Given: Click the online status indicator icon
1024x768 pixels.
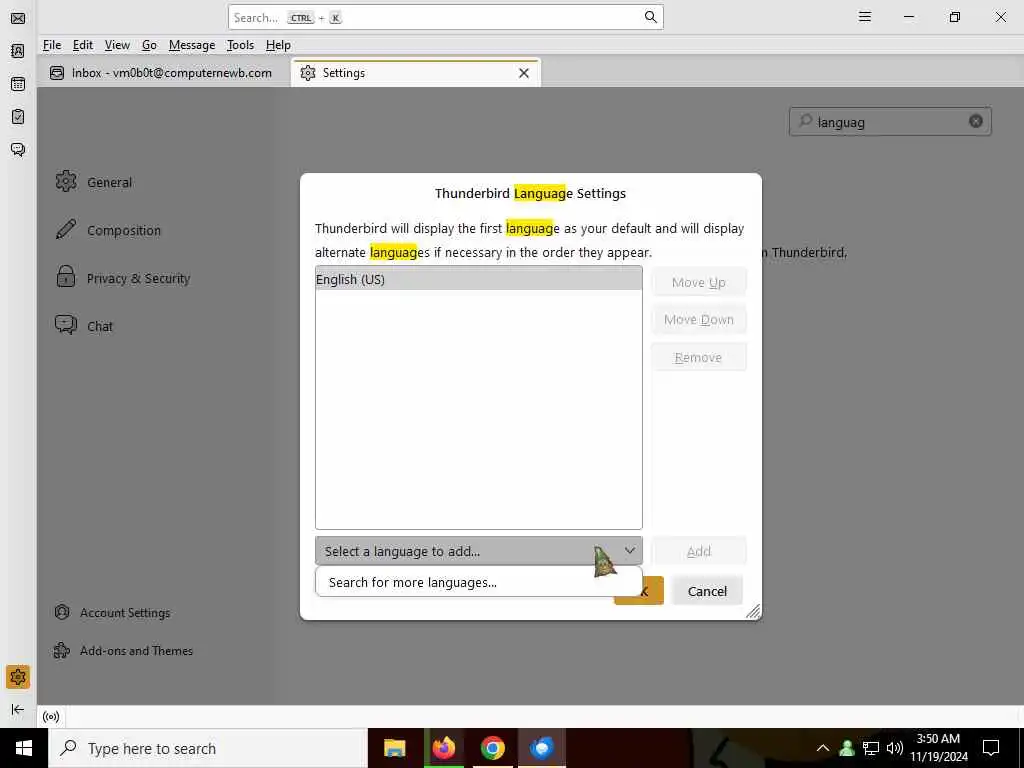Looking at the screenshot, I should [51, 716].
